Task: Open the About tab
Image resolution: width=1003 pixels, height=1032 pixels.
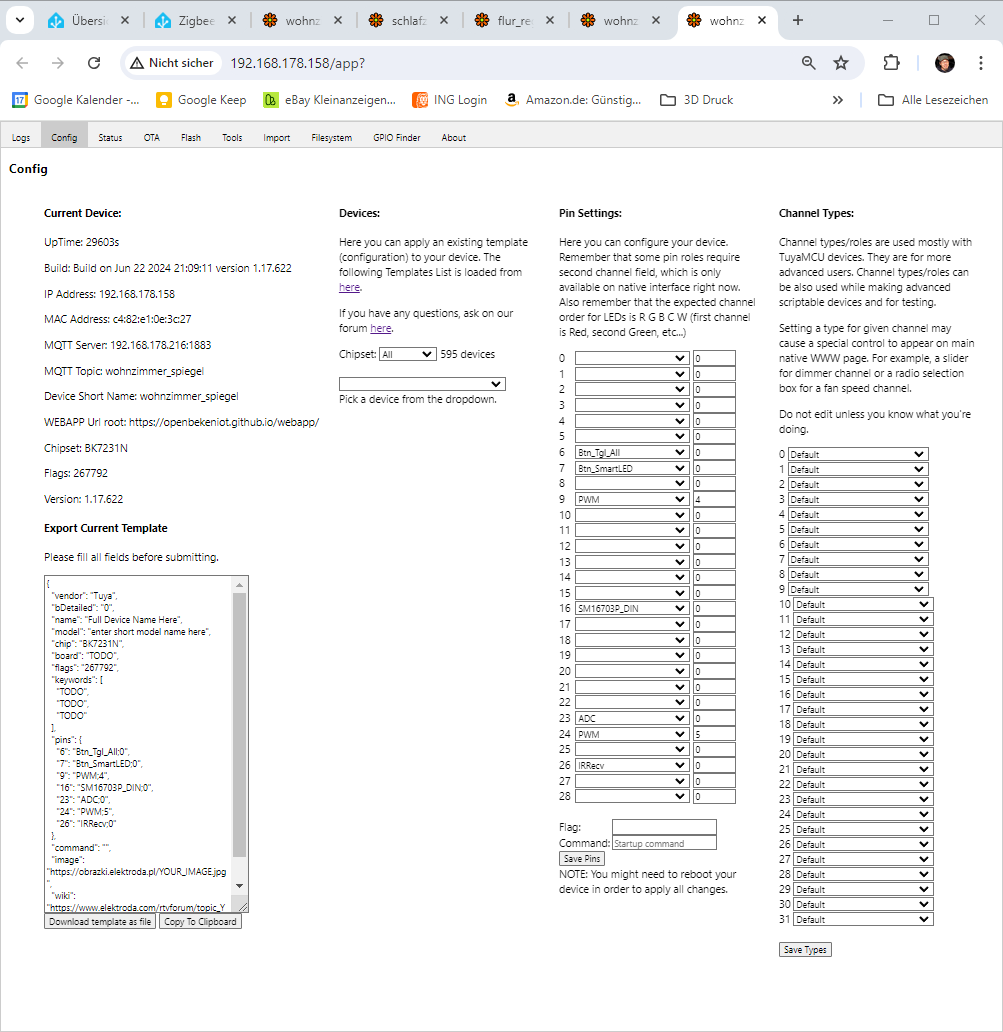Action: [x=454, y=138]
